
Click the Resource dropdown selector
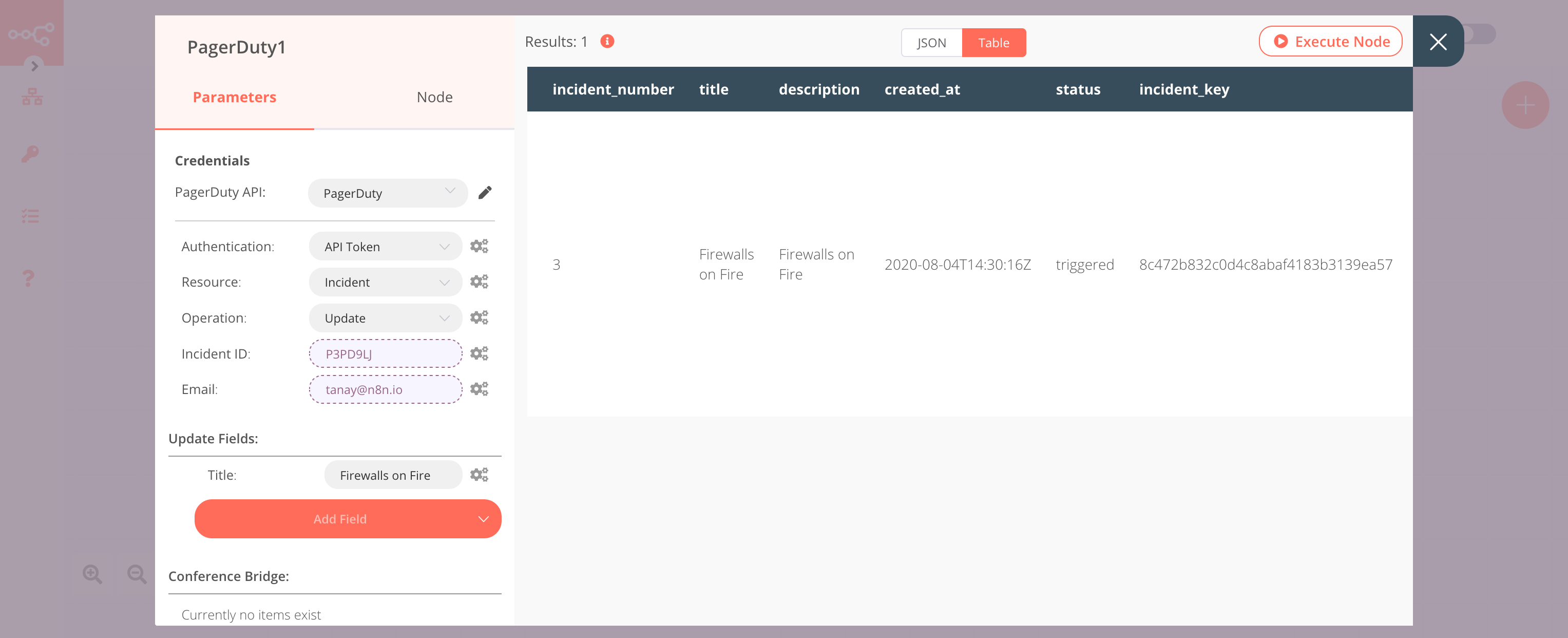pos(385,282)
